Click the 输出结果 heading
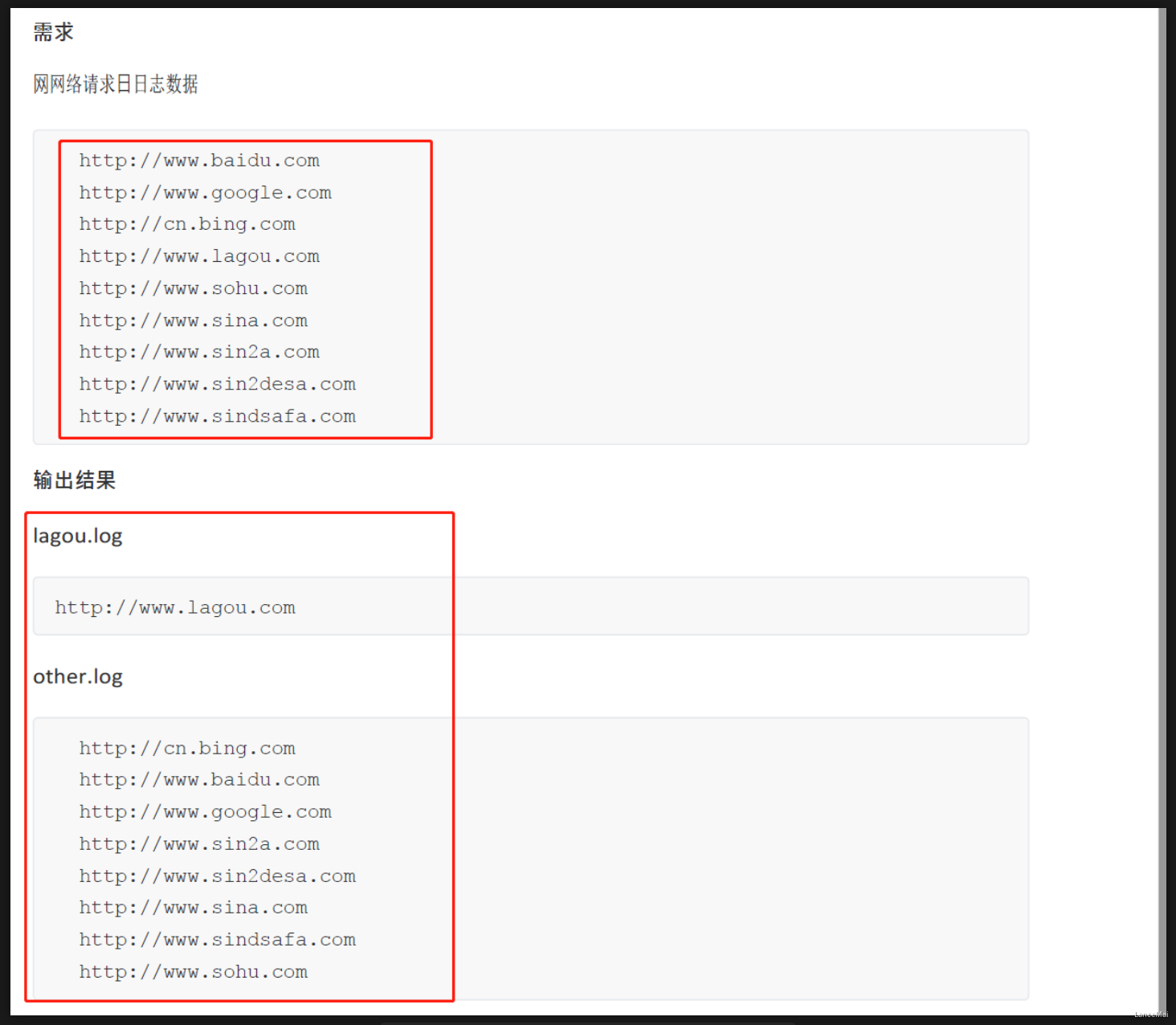Screen dimensions: 1176x1025 [x=75, y=480]
